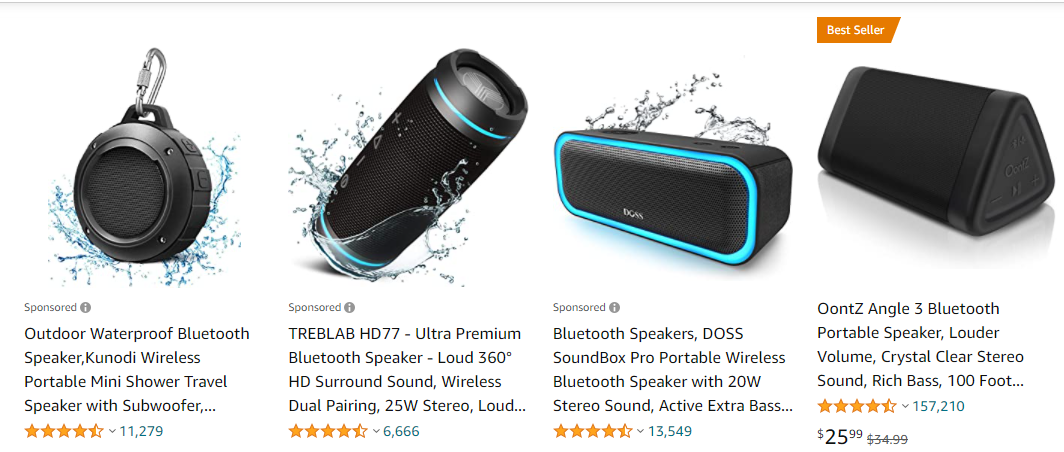Open the TREBLAB HD77 Ultra Premium title link
The image size is (1064, 452).
(x=407, y=370)
